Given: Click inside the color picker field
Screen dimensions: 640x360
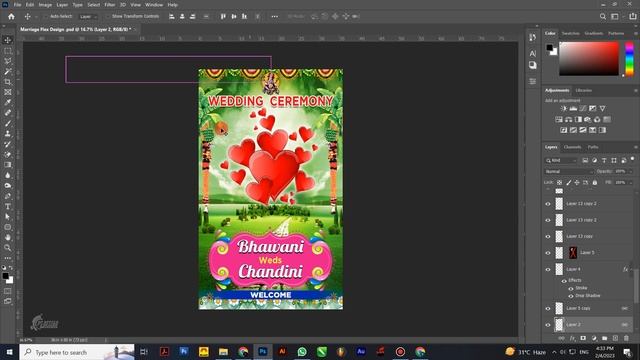Looking at the screenshot, I should (x=589, y=58).
